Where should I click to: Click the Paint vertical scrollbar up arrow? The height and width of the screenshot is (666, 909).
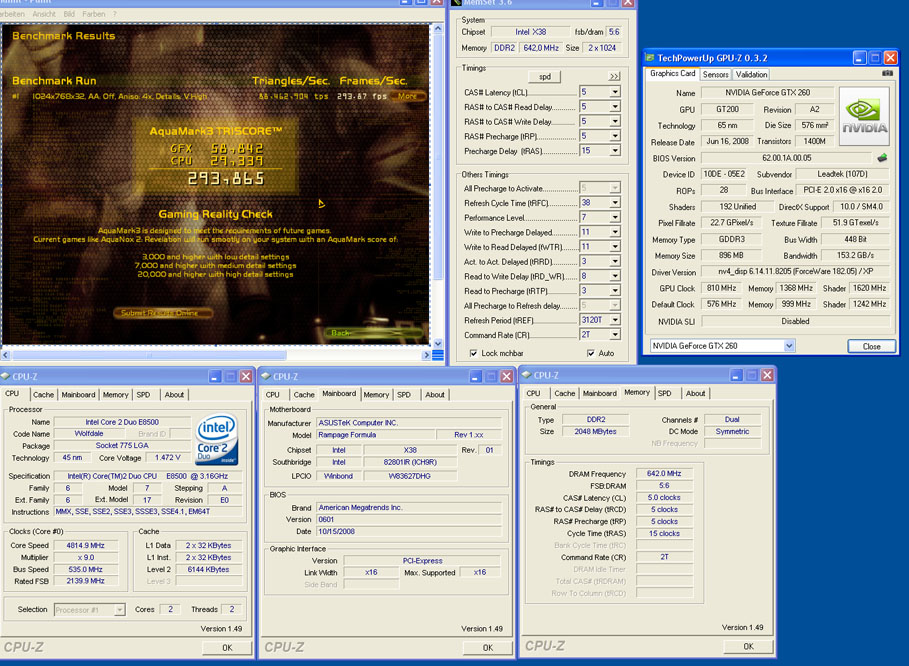[x=438, y=28]
